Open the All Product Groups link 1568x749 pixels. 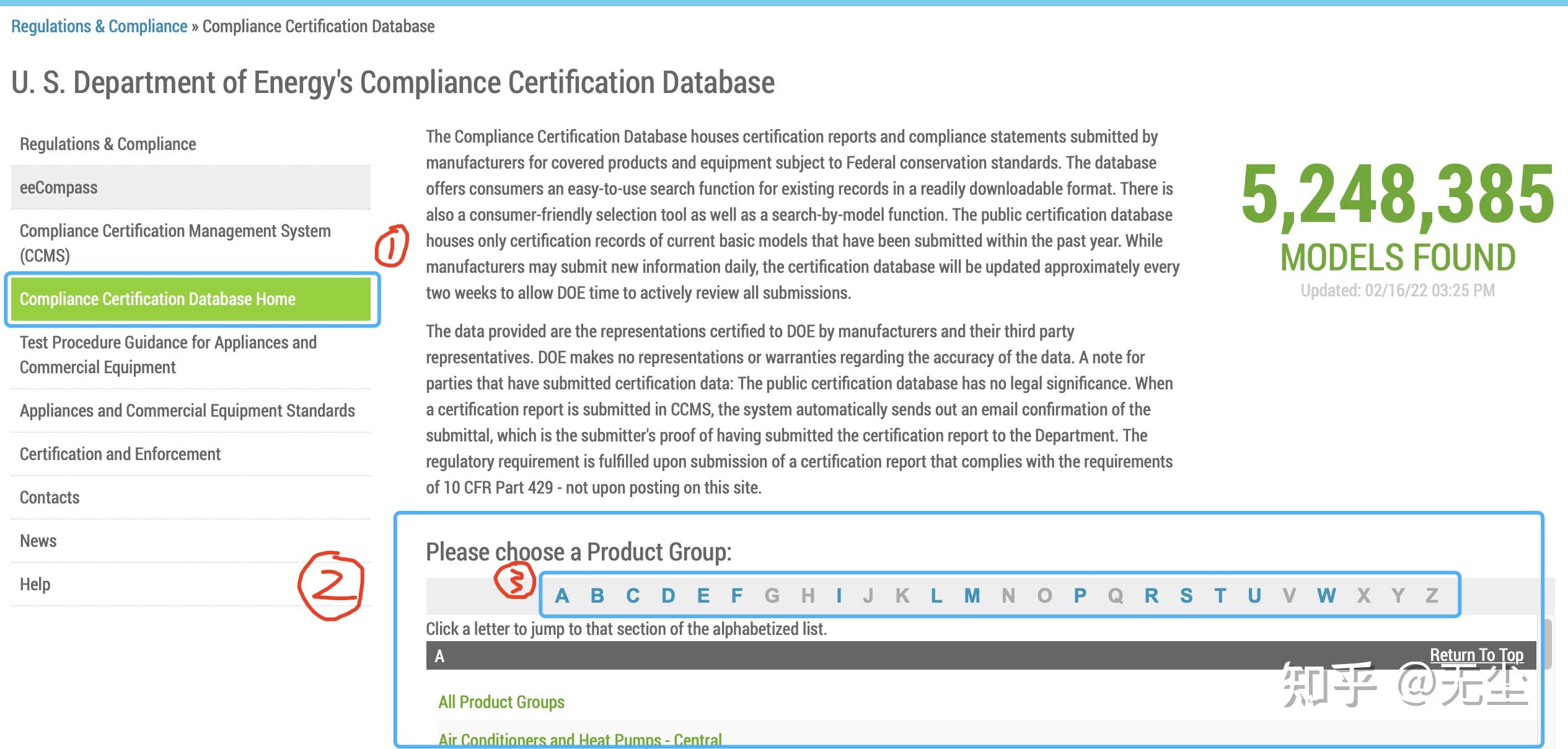click(x=501, y=702)
